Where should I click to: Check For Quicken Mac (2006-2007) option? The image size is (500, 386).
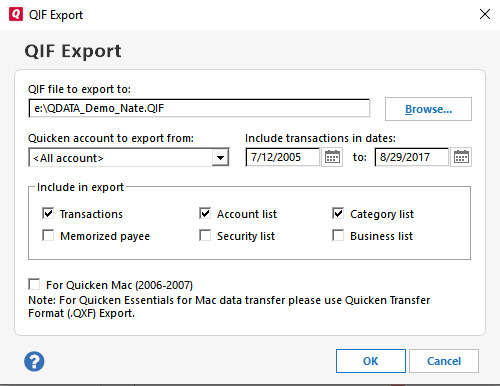[x=34, y=284]
